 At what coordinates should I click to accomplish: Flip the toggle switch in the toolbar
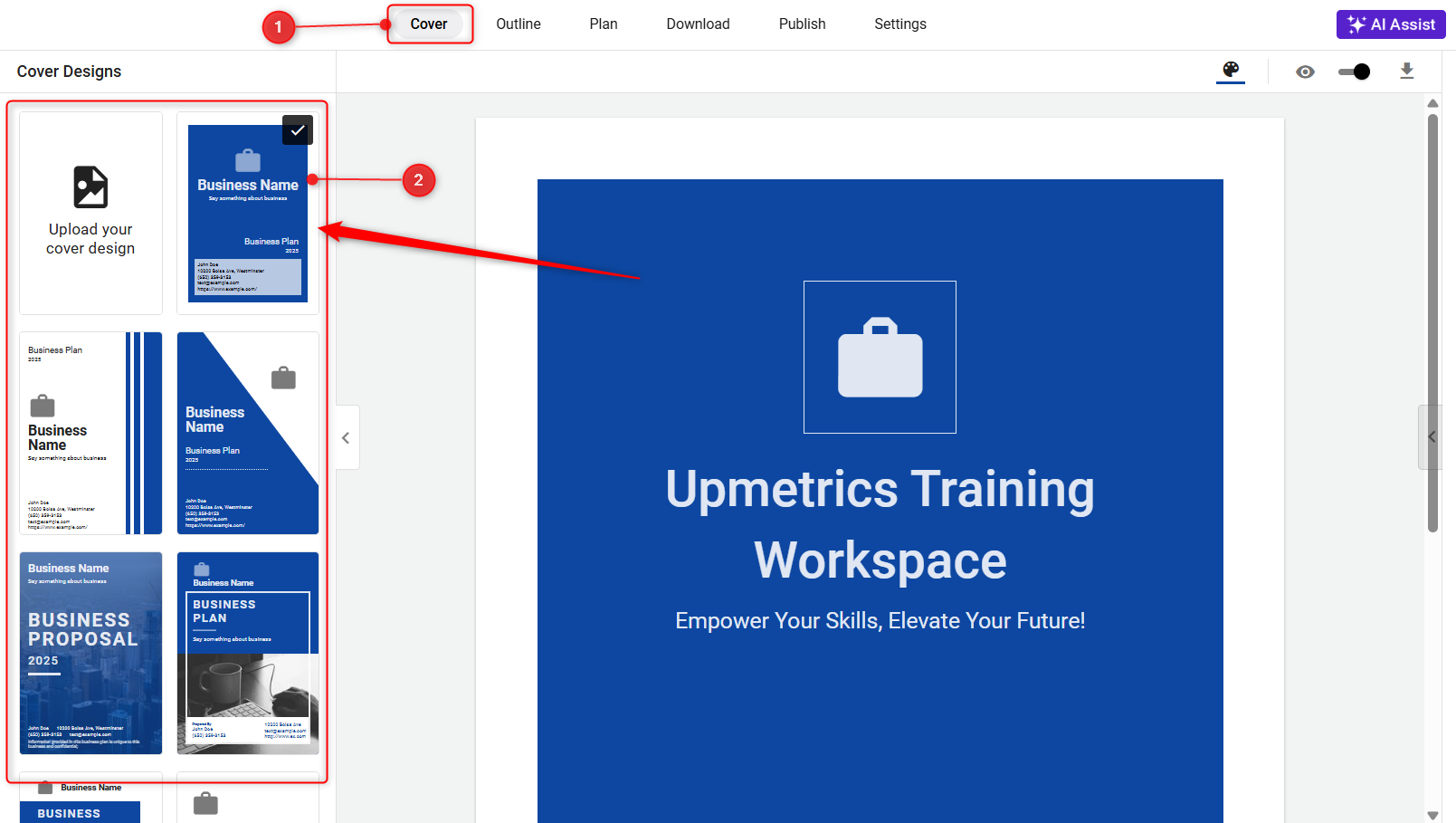[1354, 72]
